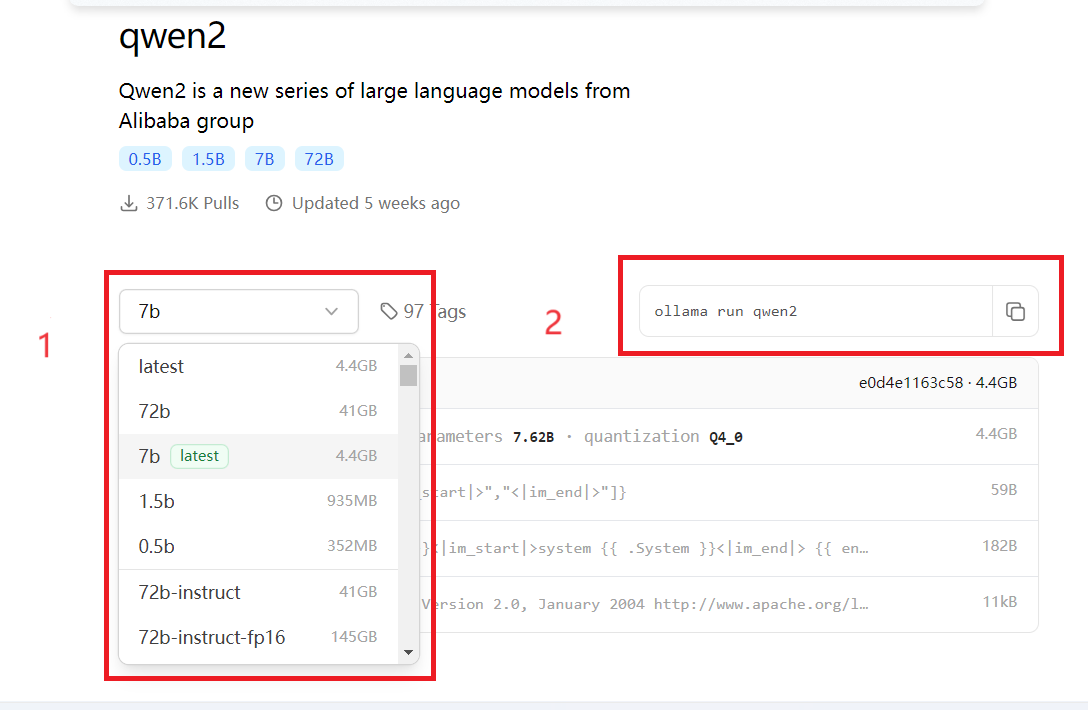Pick the 72b-instruct-fp16 tag

(258, 637)
